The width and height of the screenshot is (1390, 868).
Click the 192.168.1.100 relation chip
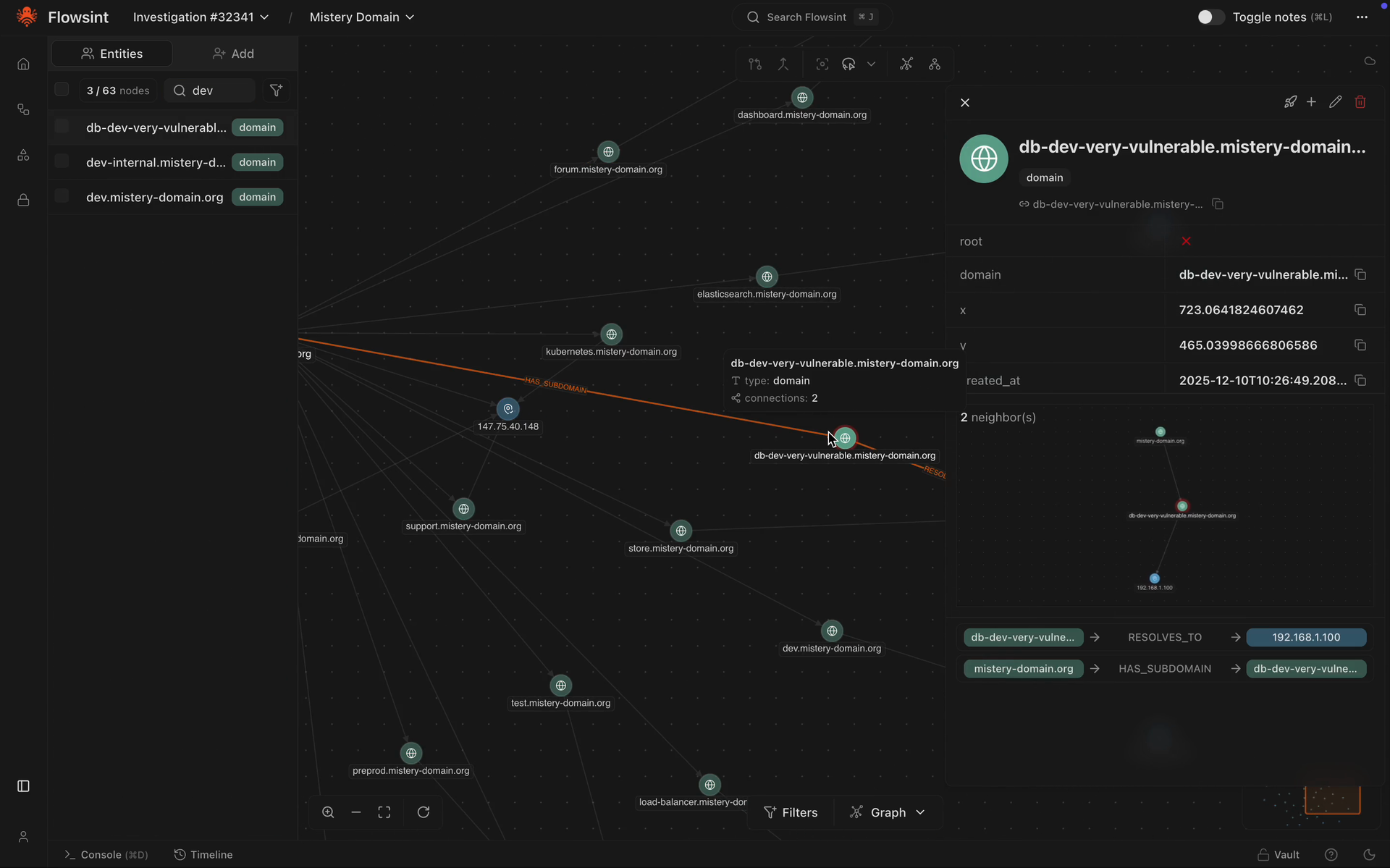pos(1306,637)
